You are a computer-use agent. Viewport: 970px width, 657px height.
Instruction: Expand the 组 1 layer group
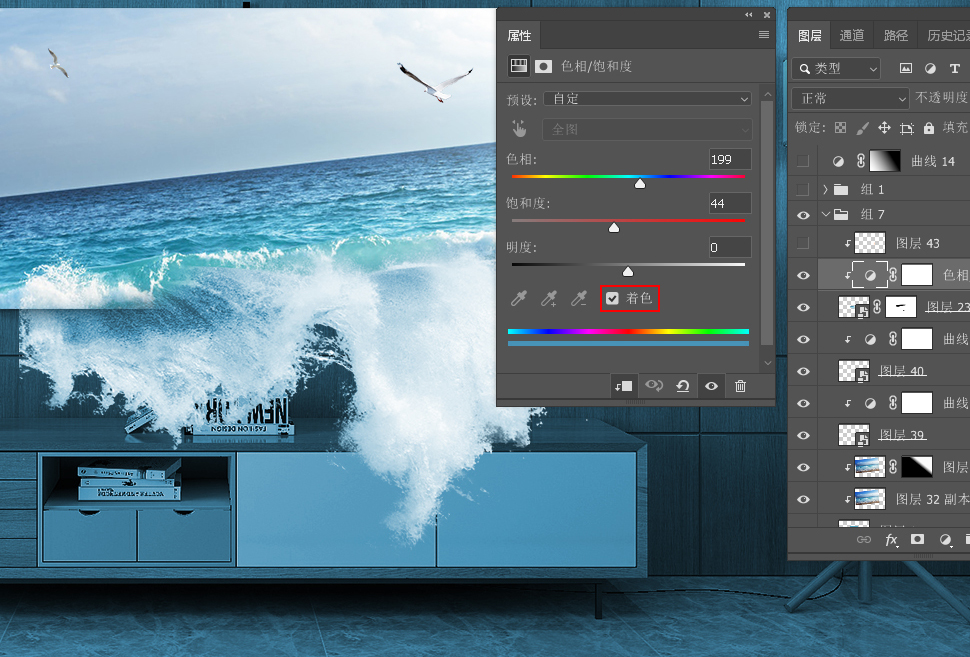[825, 189]
